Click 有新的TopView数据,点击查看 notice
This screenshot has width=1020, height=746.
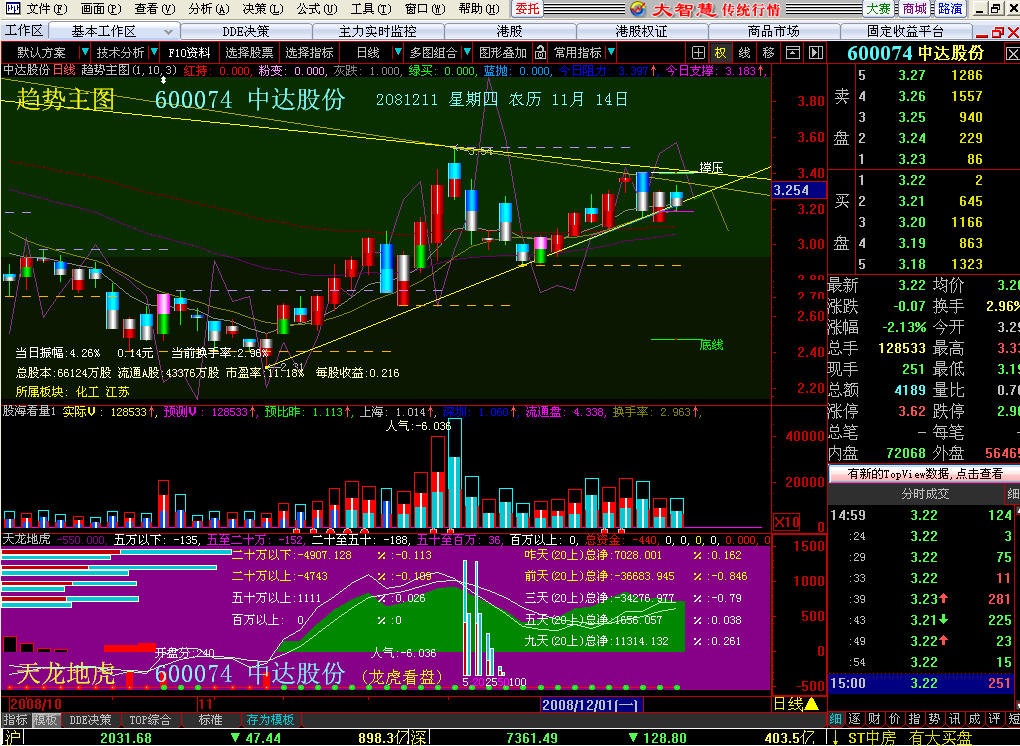click(x=924, y=474)
